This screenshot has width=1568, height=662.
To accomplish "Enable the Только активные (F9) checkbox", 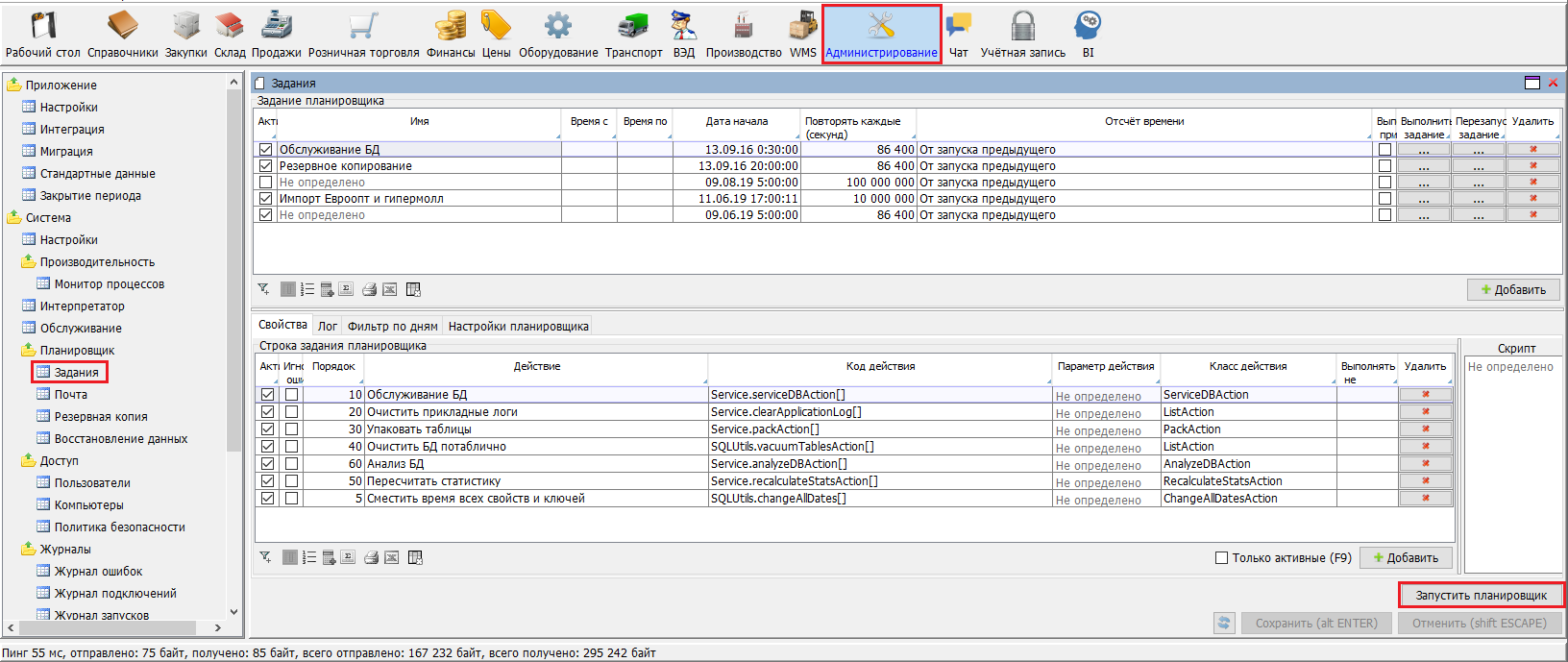I will [x=1222, y=557].
